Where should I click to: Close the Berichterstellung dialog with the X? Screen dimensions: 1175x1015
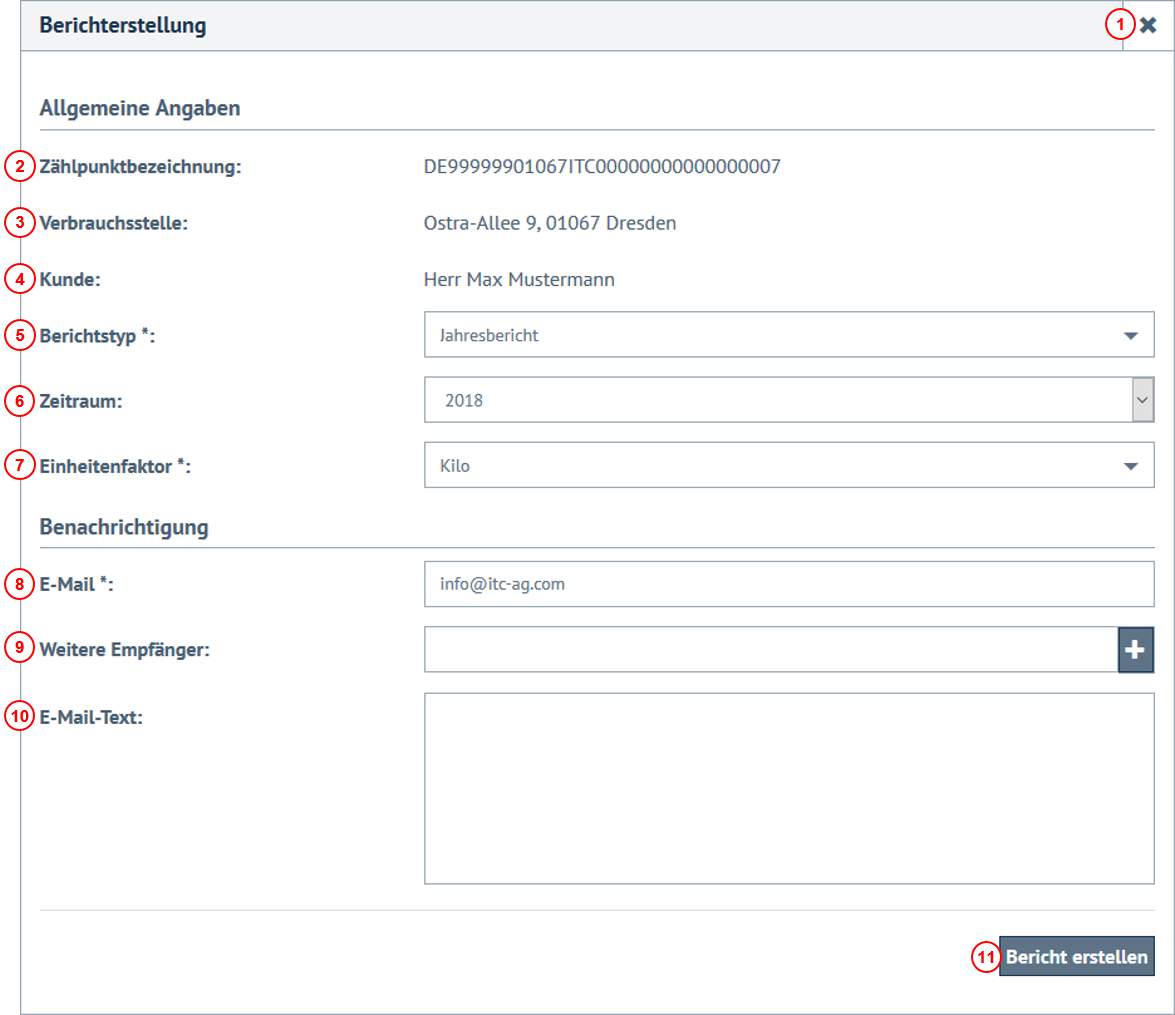click(x=1148, y=26)
